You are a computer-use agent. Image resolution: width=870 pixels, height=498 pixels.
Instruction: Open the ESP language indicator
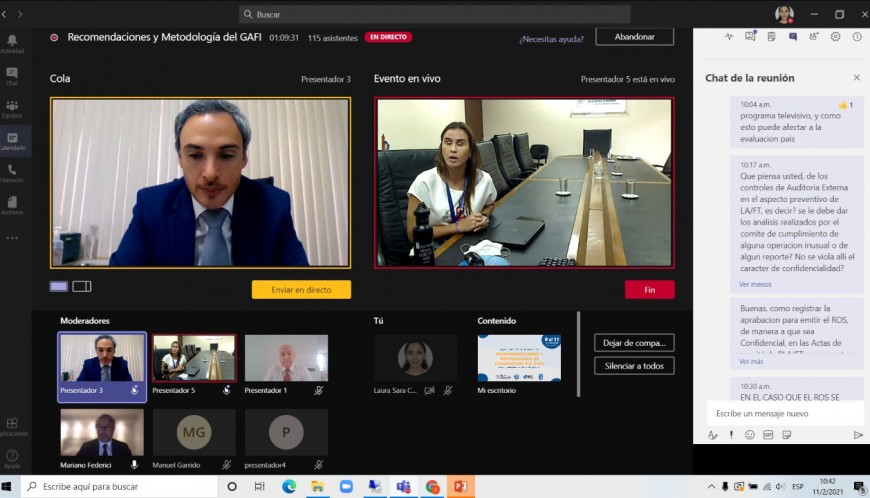tap(798, 486)
